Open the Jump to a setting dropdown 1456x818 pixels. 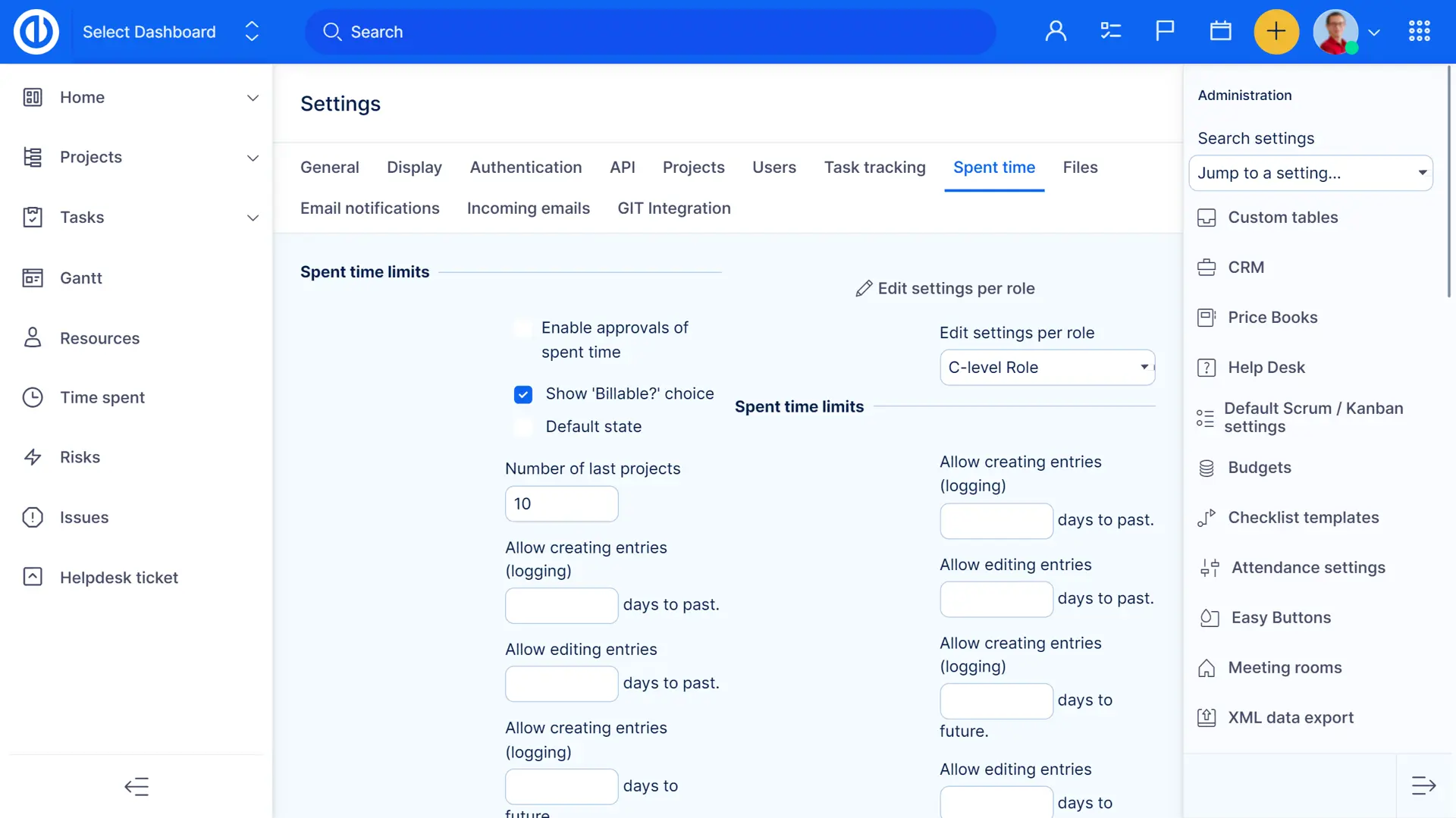coord(1310,174)
